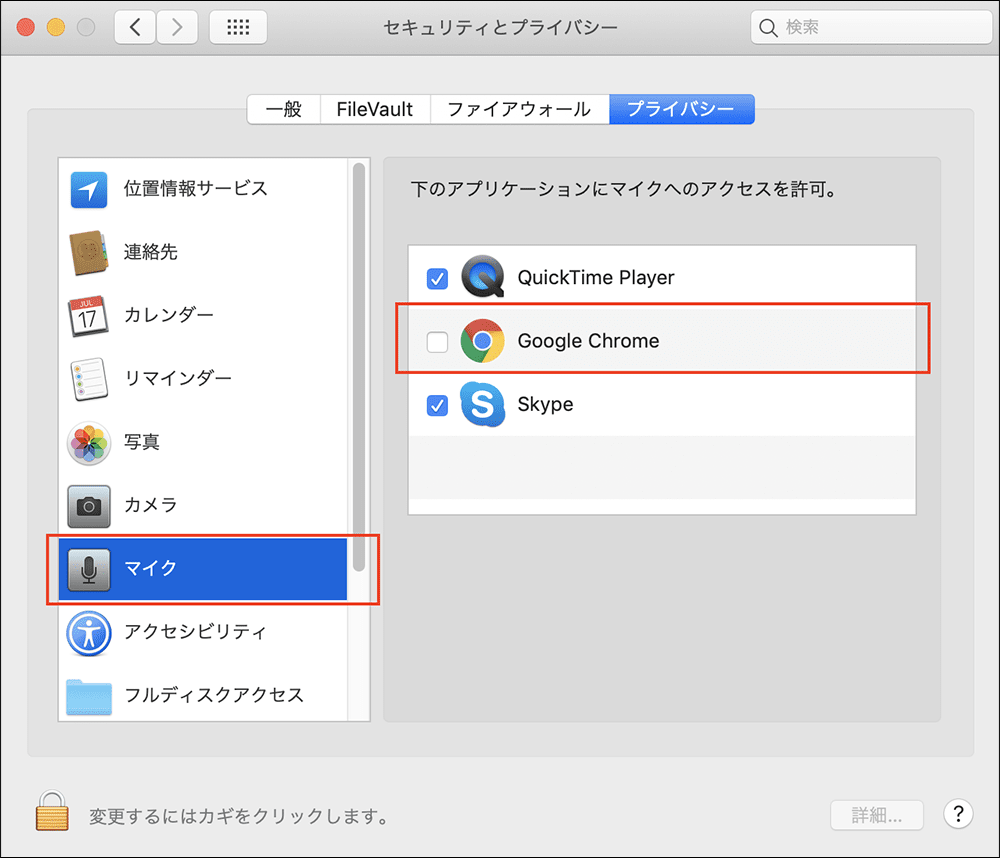Click the 詳細... button
The image size is (1000, 858).
point(877,815)
